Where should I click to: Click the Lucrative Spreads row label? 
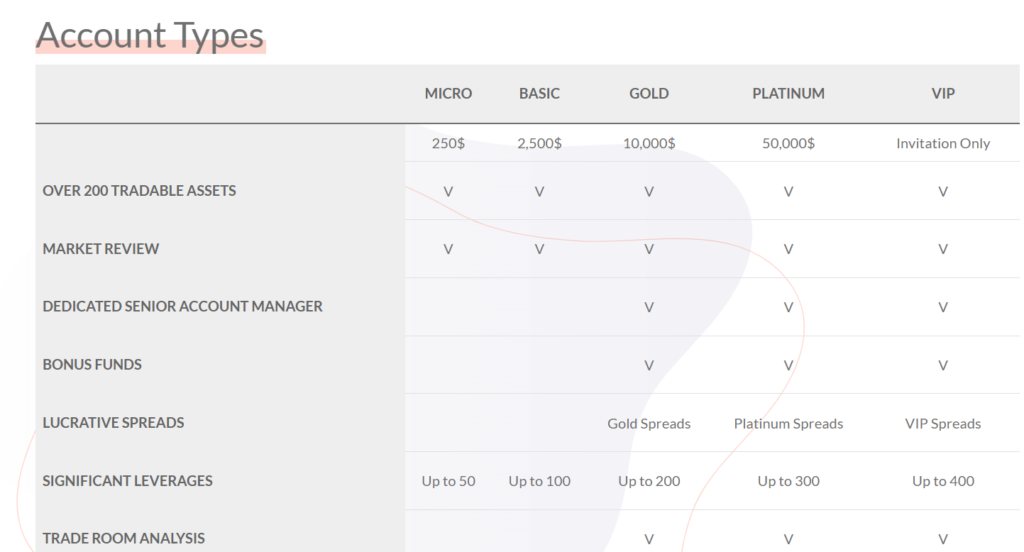pos(113,423)
